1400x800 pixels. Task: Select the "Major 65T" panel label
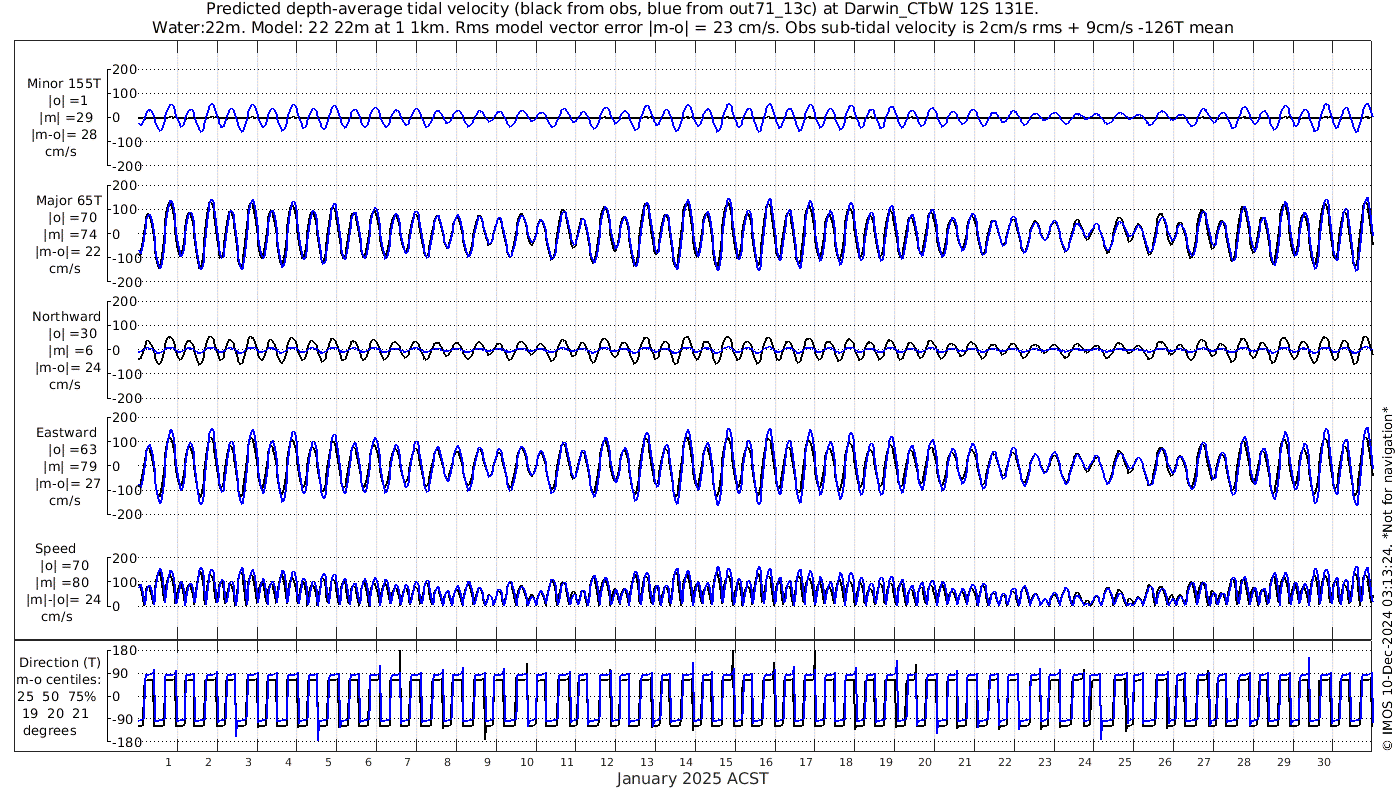(69, 200)
